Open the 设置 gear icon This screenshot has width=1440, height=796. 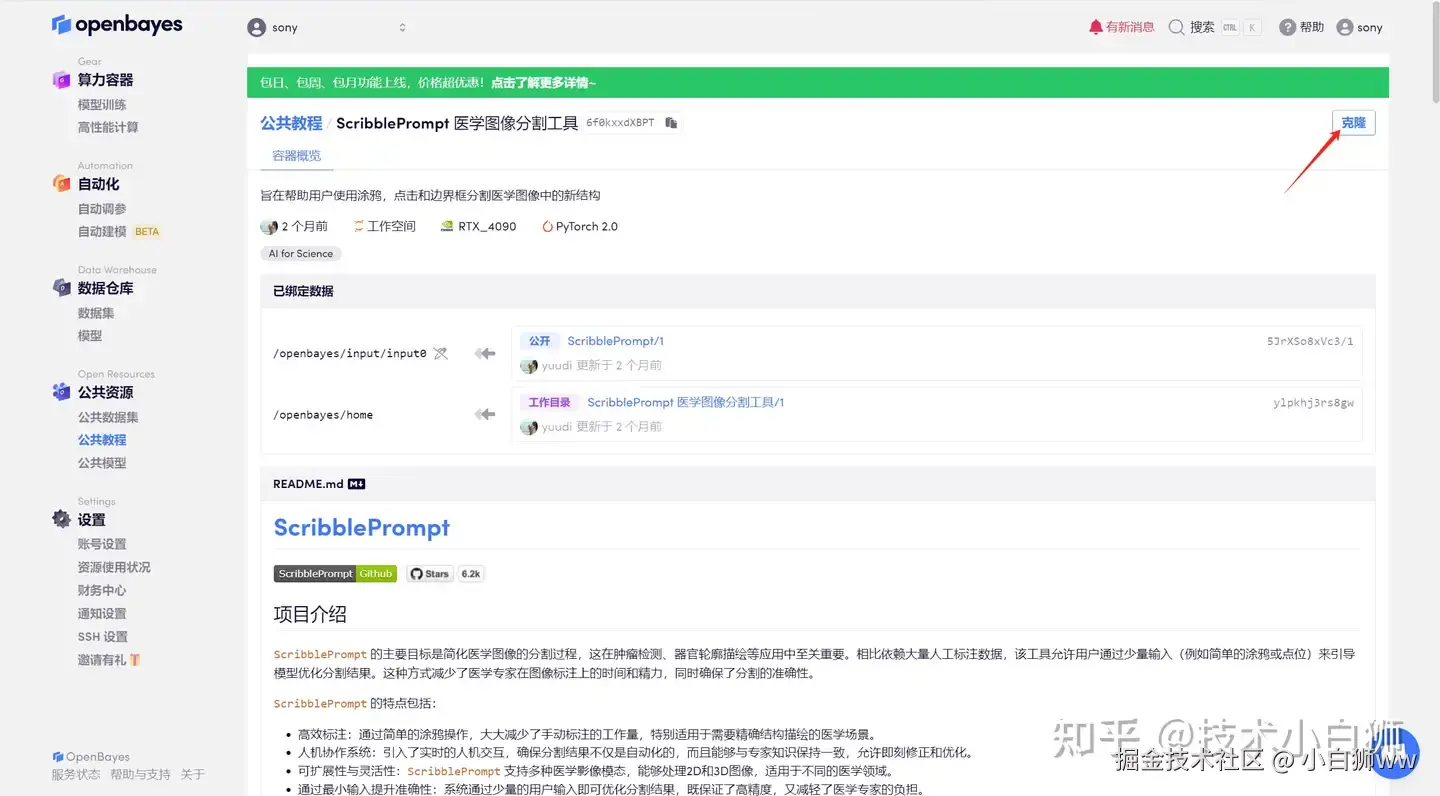pos(62,519)
